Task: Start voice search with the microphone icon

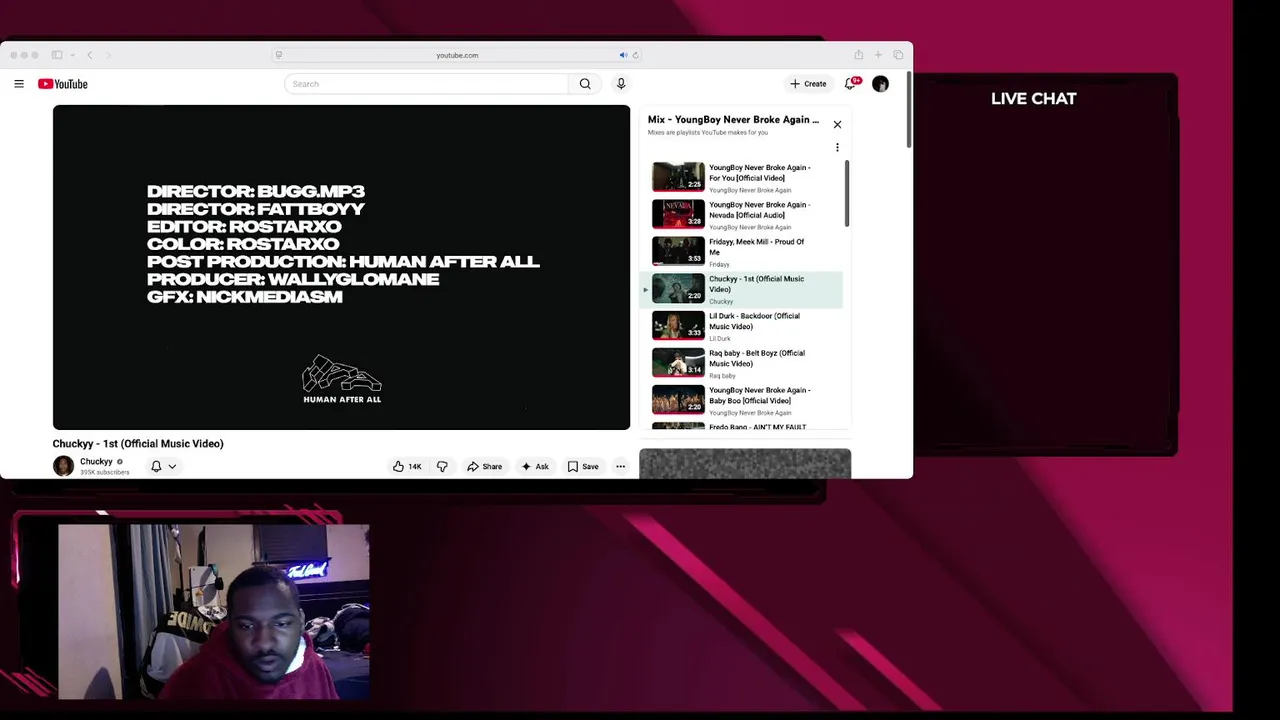Action: pyautogui.click(x=621, y=84)
